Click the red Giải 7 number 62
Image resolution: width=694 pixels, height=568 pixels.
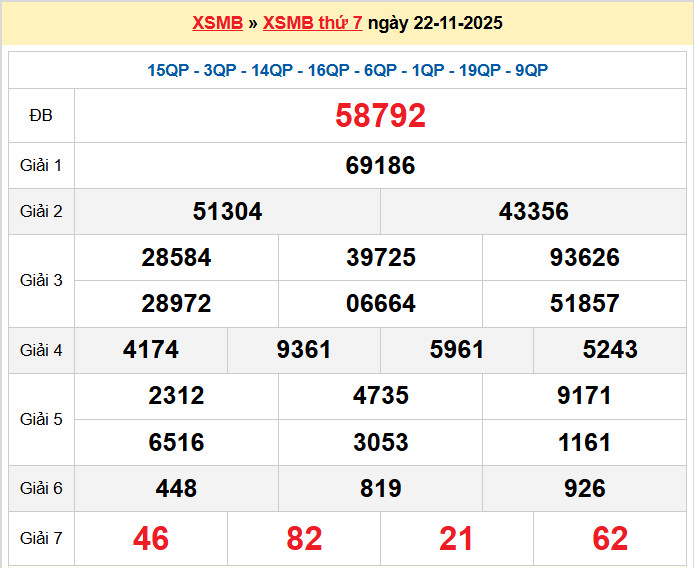[x=610, y=538]
